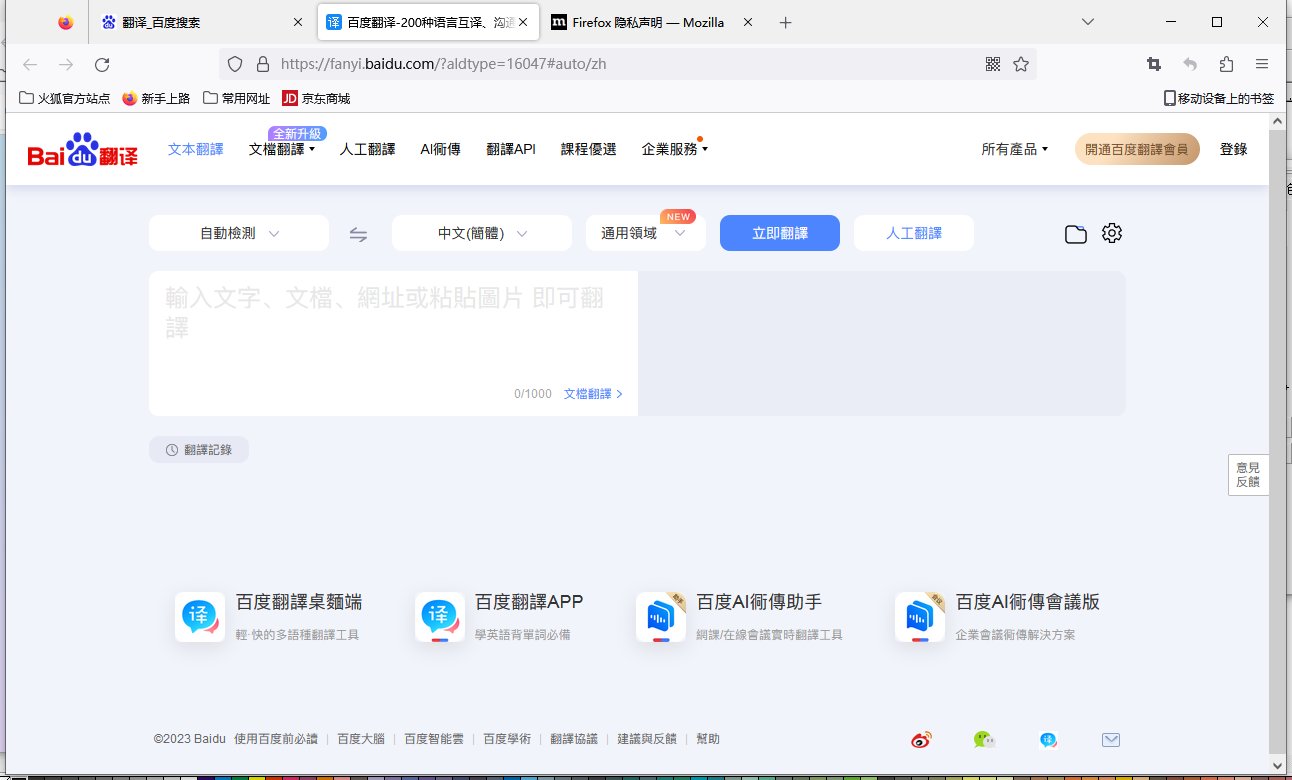
Task: Click the 百度AI衕傳助手 icon
Action: tap(661, 617)
